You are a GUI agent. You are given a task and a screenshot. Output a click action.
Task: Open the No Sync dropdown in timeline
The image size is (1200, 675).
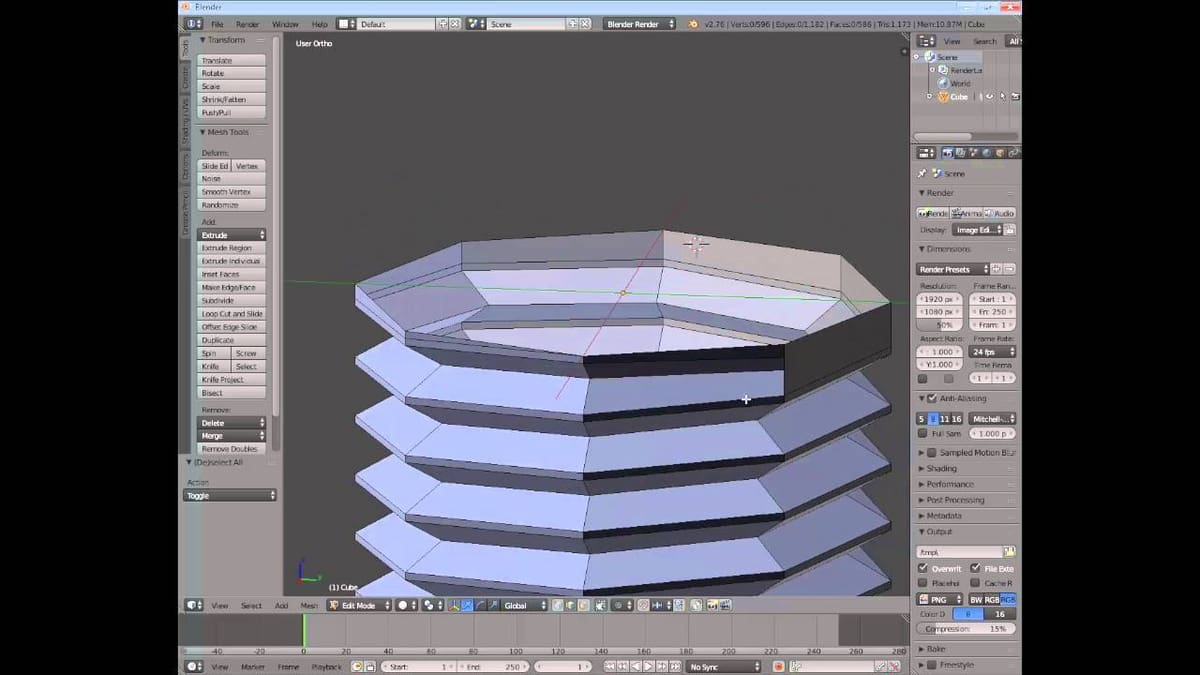724,666
